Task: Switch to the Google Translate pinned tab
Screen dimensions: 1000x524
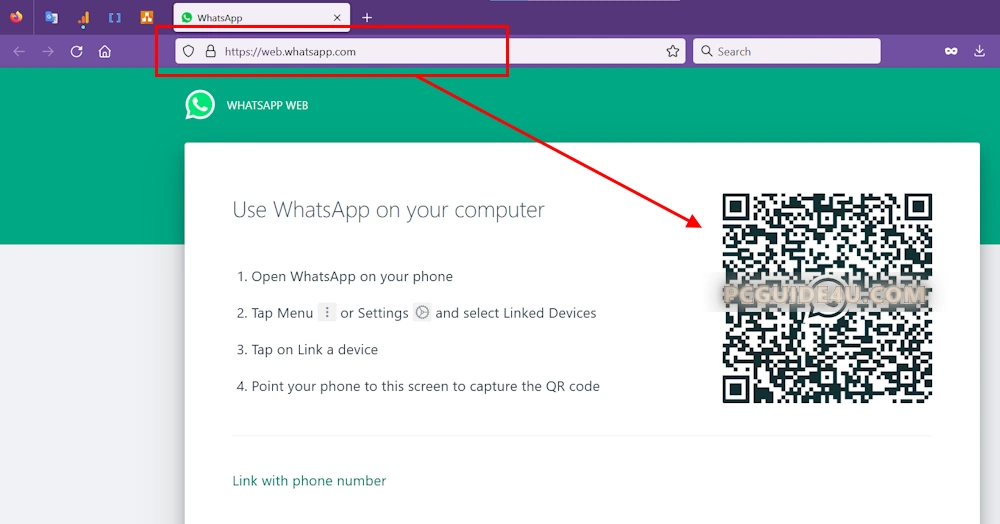Action: 51,17
